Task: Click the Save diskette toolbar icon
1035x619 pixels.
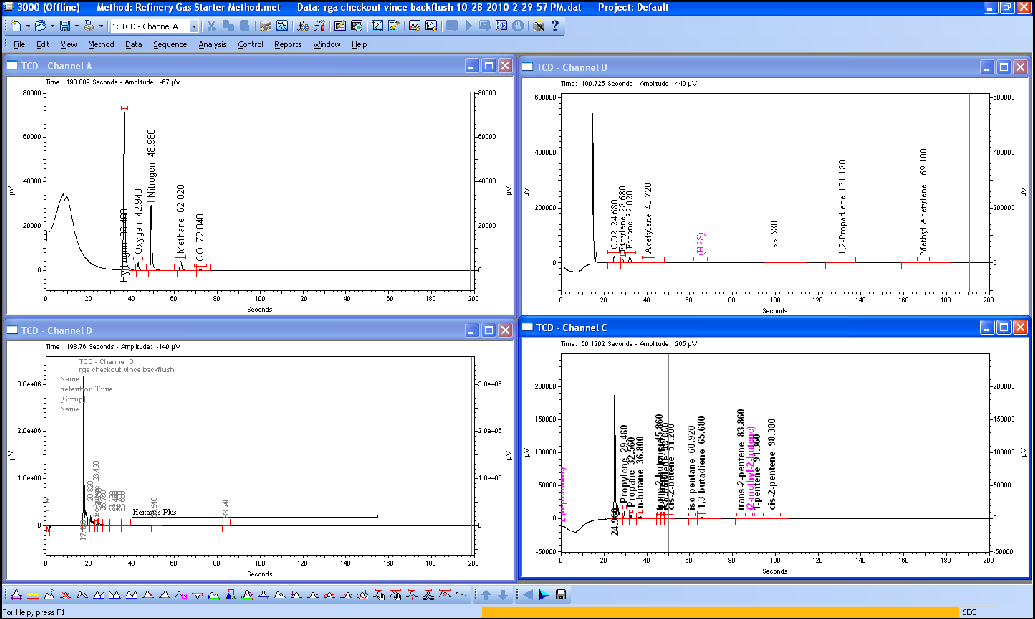Action: click(65, 26)
